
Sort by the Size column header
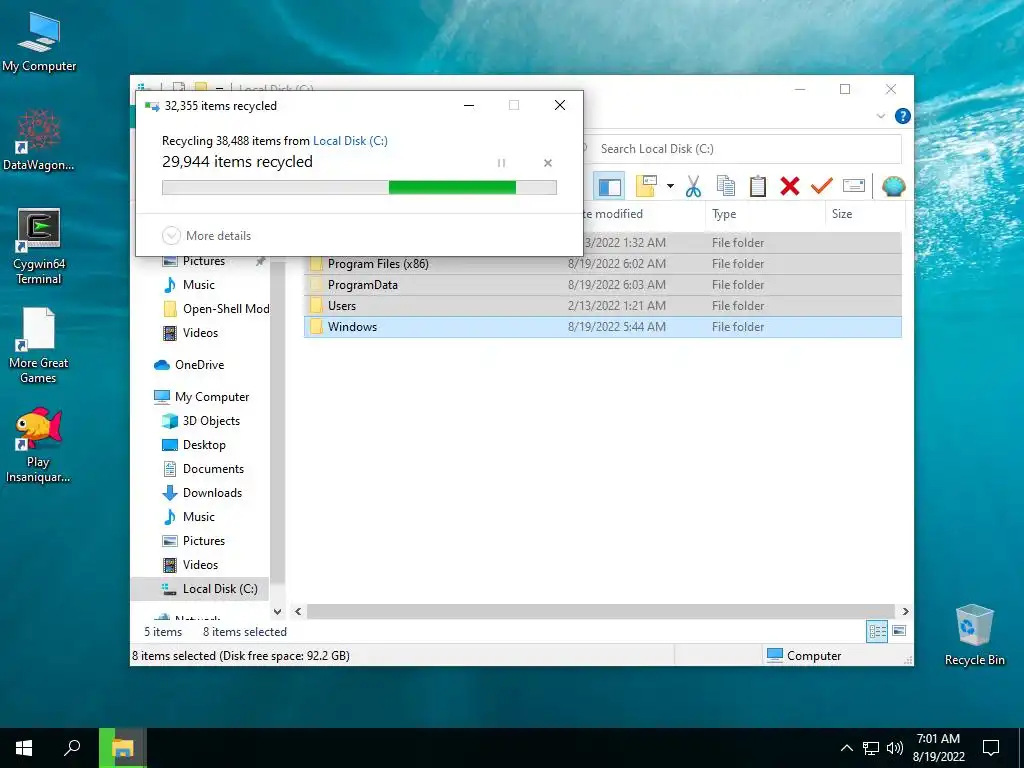tap(864, 214)
